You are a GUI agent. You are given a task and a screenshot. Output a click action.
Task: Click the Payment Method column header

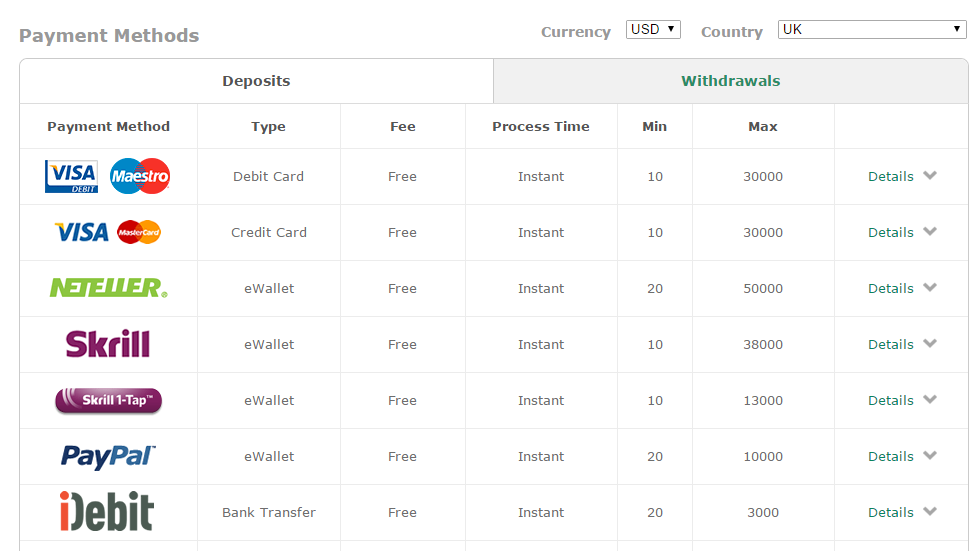click(x=108, y=127)
